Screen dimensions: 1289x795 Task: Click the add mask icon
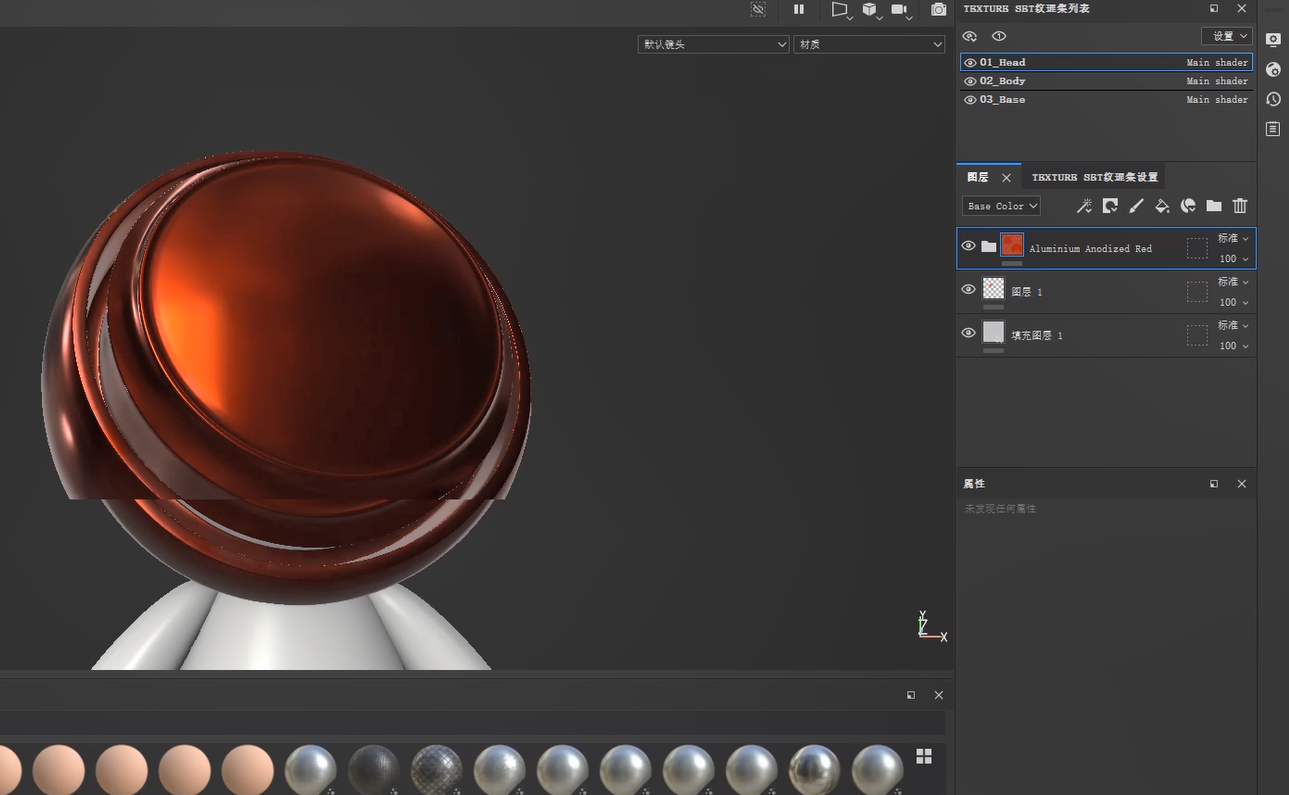click(x=1110, y=206)
